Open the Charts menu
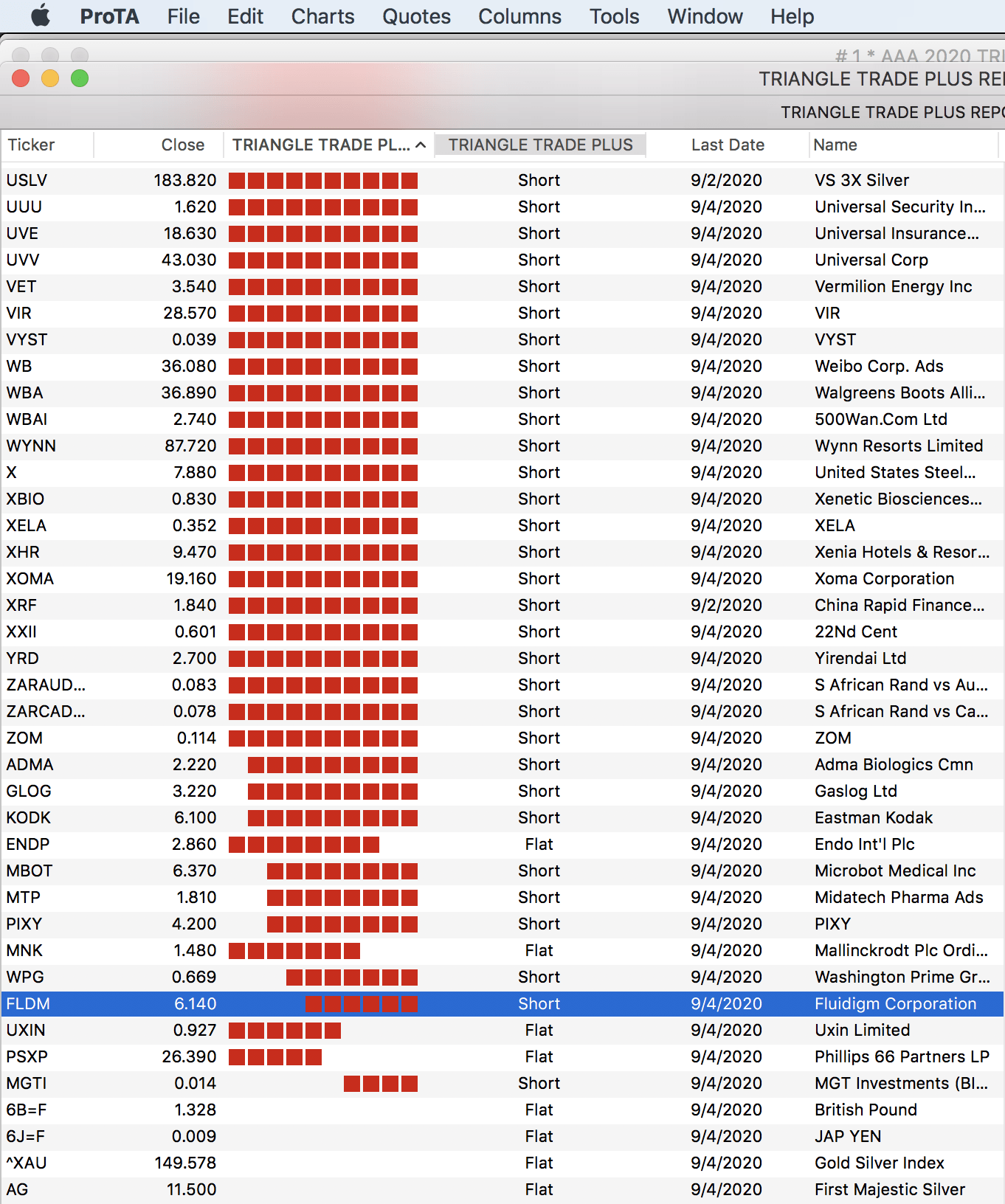The height and width of the screenshot is (1204, 1005). (322, 16)
